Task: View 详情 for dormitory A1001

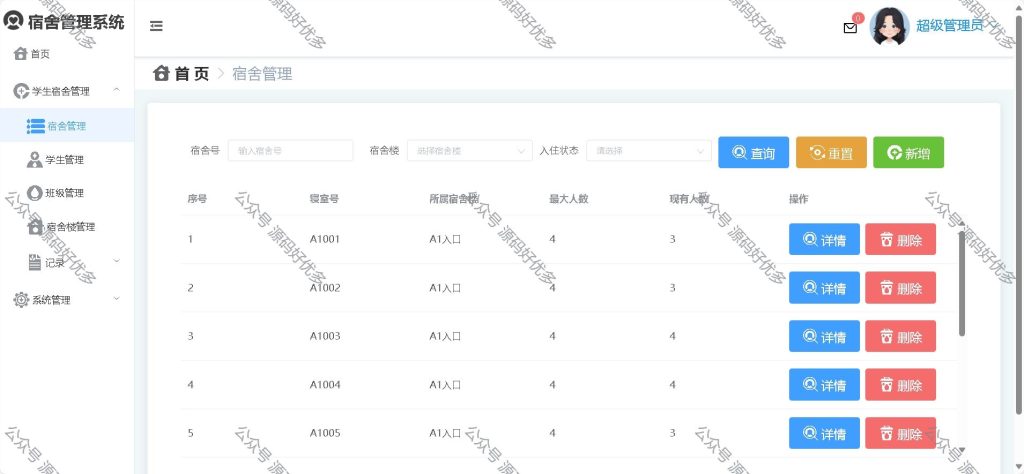Action: click(824, 240)
